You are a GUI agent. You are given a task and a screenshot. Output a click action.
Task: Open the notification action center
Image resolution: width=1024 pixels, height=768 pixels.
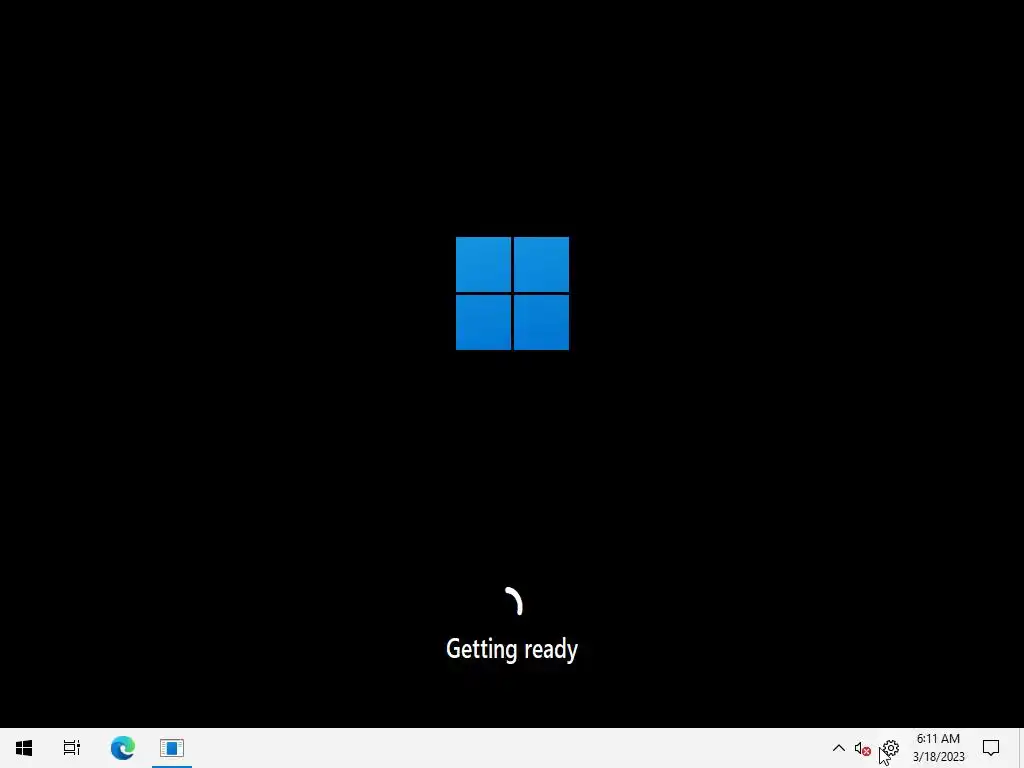(x=991, y=748)
